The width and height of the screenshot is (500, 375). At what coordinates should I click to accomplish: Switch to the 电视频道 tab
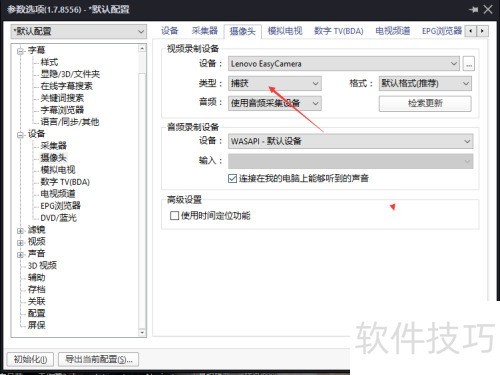click(392, 31)
